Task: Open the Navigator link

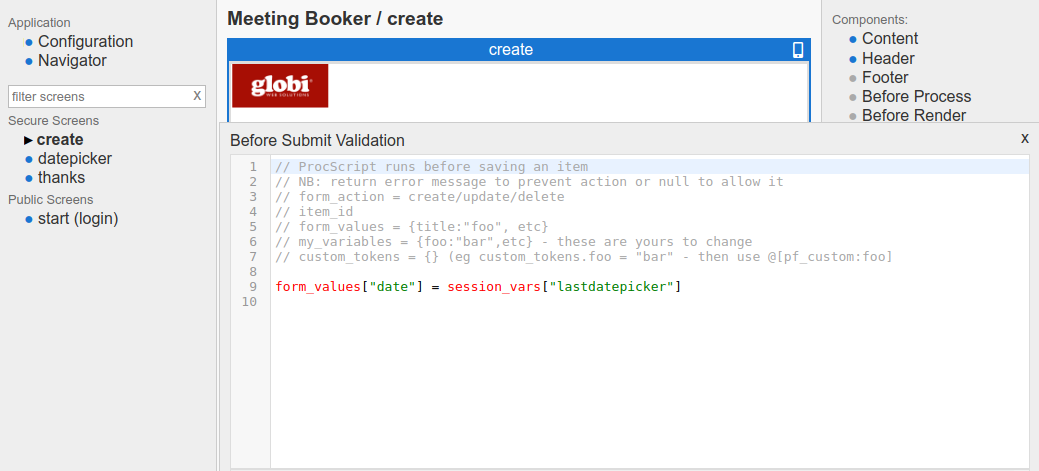Action: [x=72, y=60]
